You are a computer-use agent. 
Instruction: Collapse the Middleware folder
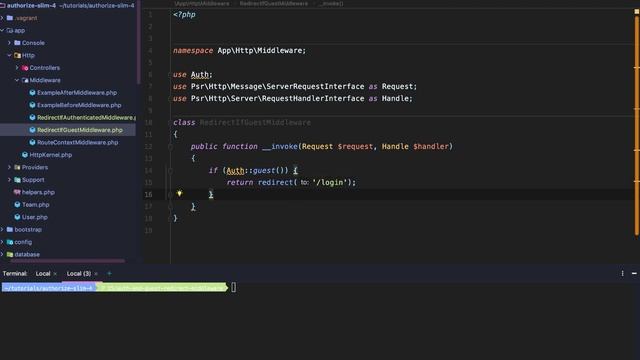point(17,80)
